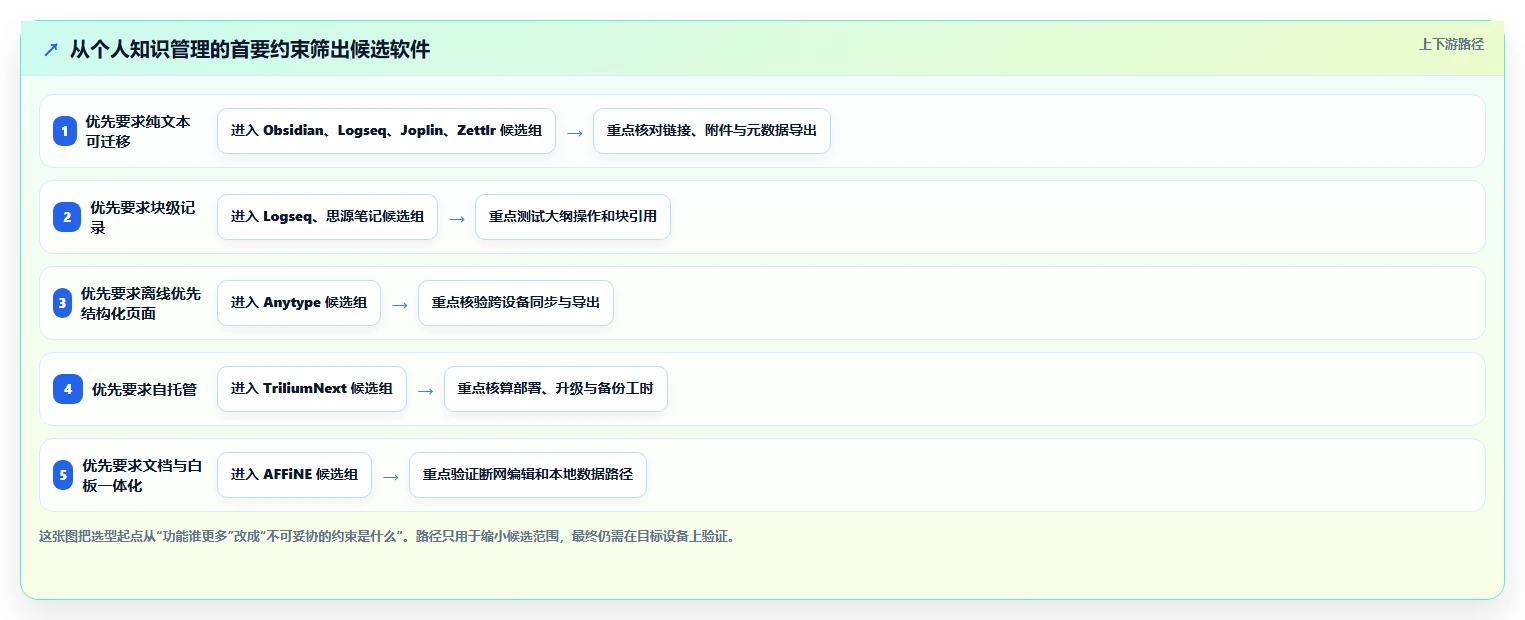
Task: Open the TriliumNext candidate box
Action: tap(312, 389)
